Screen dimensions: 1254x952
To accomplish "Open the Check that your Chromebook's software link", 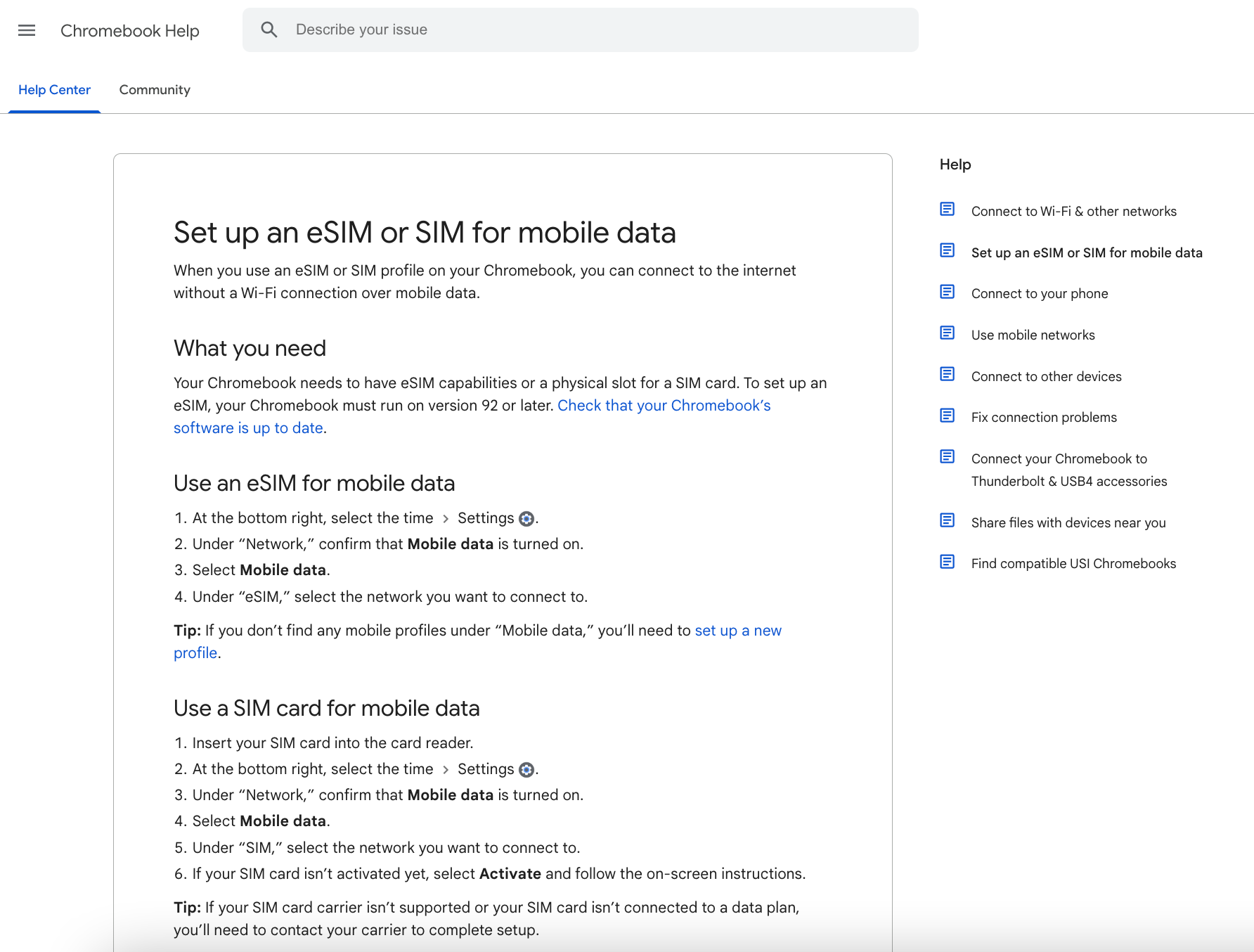I will click(664, 406).
